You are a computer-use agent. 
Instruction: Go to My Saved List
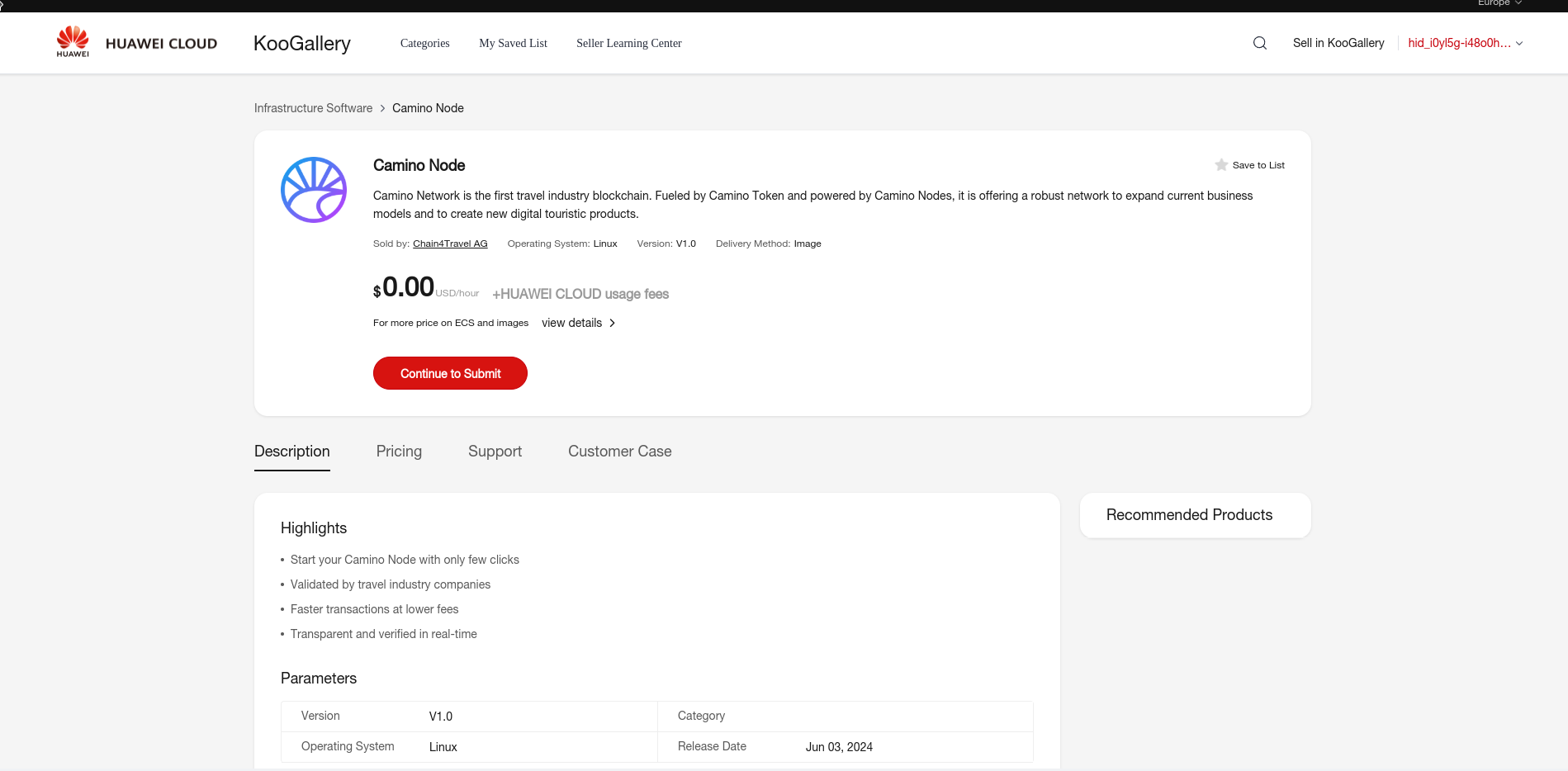pyautogui.click(x=513, y=43)
